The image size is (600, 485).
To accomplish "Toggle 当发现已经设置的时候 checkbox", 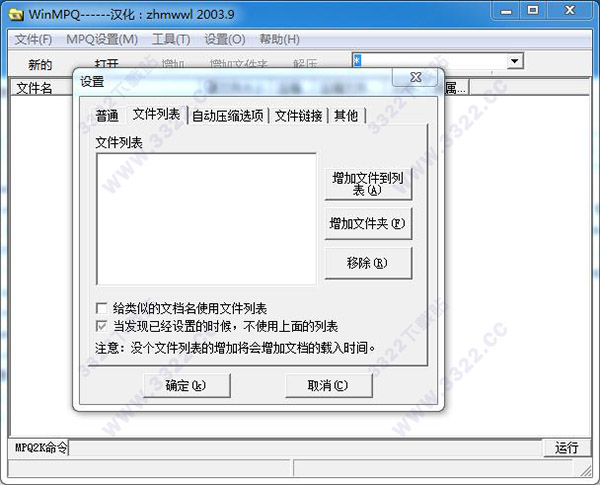I will (x=101, y=326).
